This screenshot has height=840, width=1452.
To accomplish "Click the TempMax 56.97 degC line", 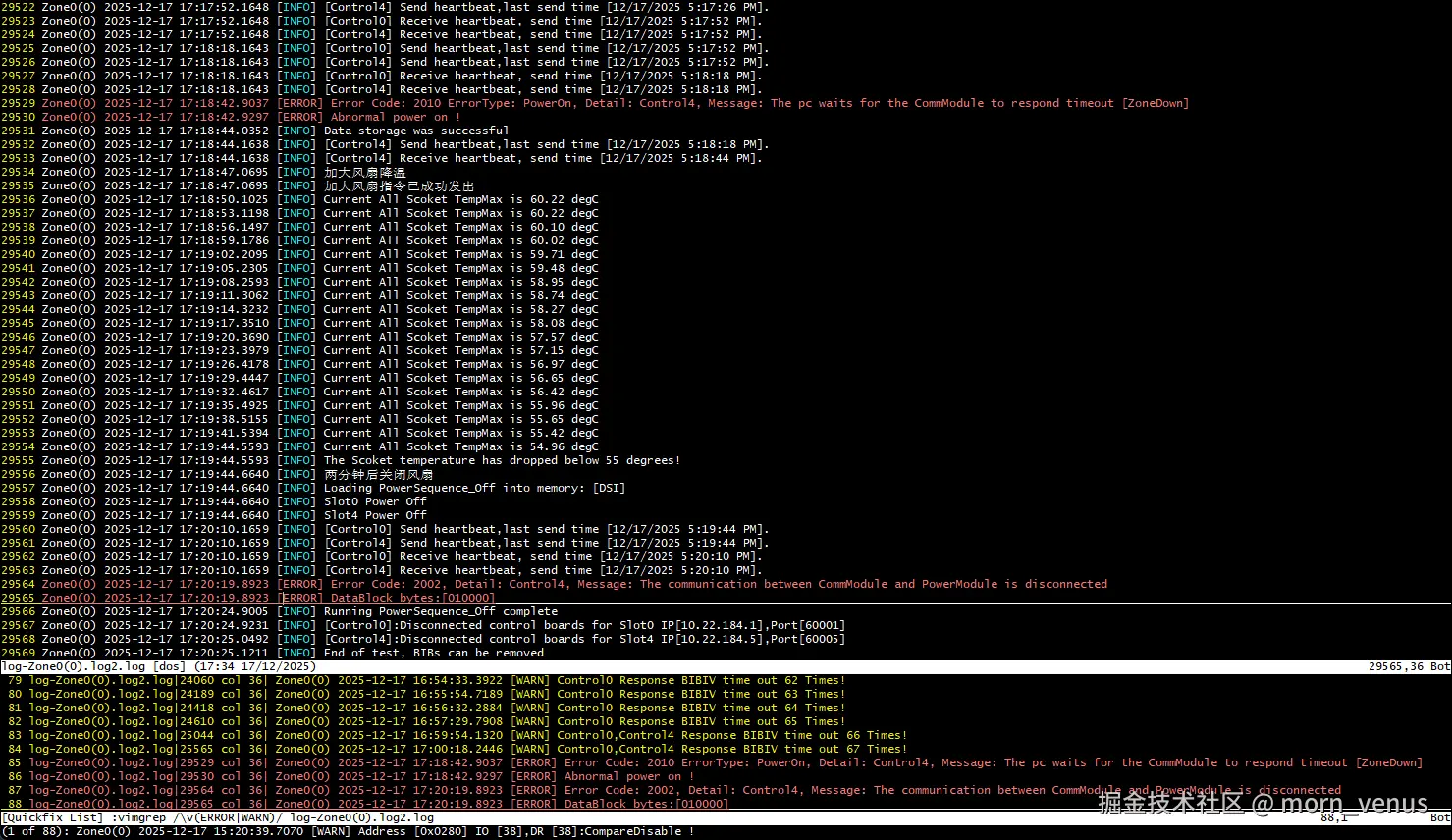I will 299,364.
